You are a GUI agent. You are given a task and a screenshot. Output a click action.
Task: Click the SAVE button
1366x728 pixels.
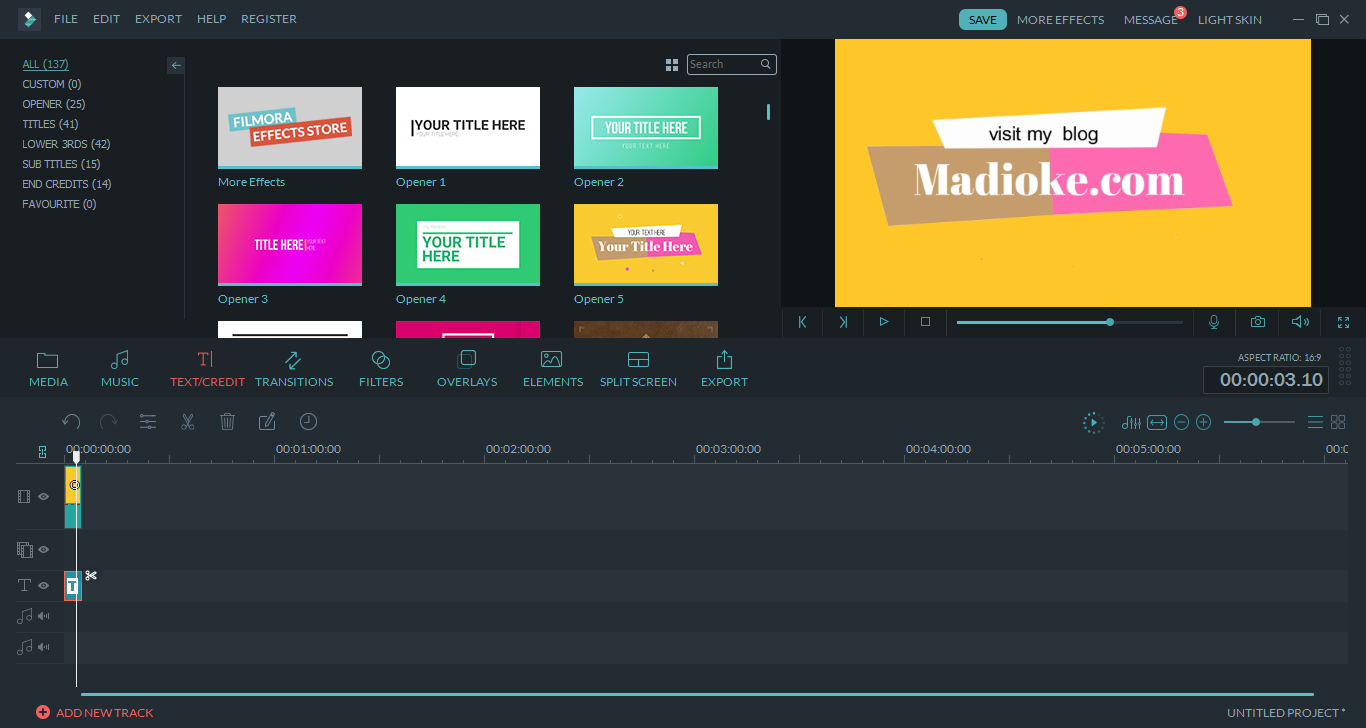tap(983, 20)
